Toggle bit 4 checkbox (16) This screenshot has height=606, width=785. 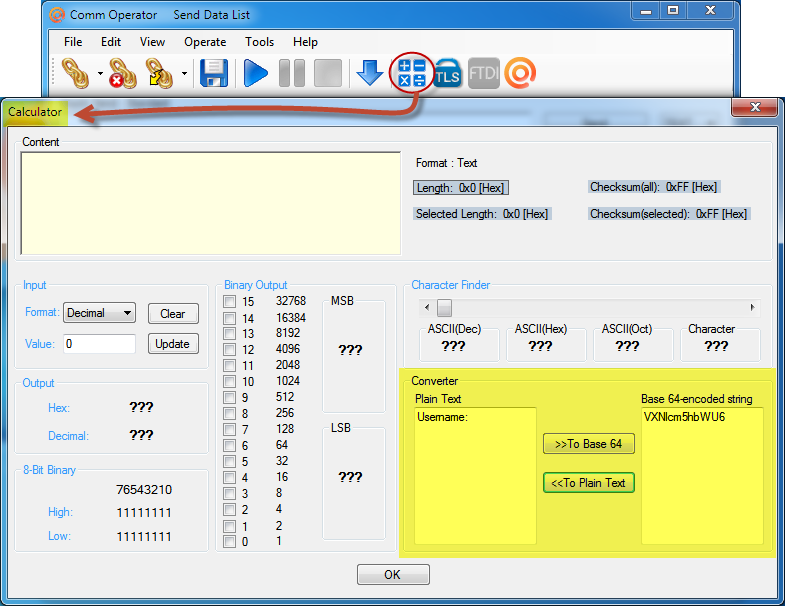point(230,477)
